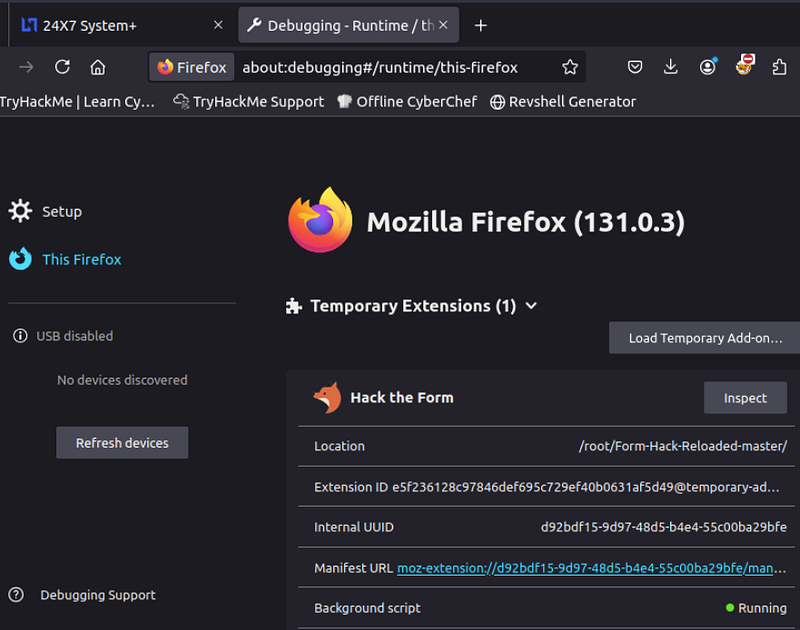This screenshot has height=630, width=800.
Task: Click the USB disabled info icon
Action: (x=20, y=336)
